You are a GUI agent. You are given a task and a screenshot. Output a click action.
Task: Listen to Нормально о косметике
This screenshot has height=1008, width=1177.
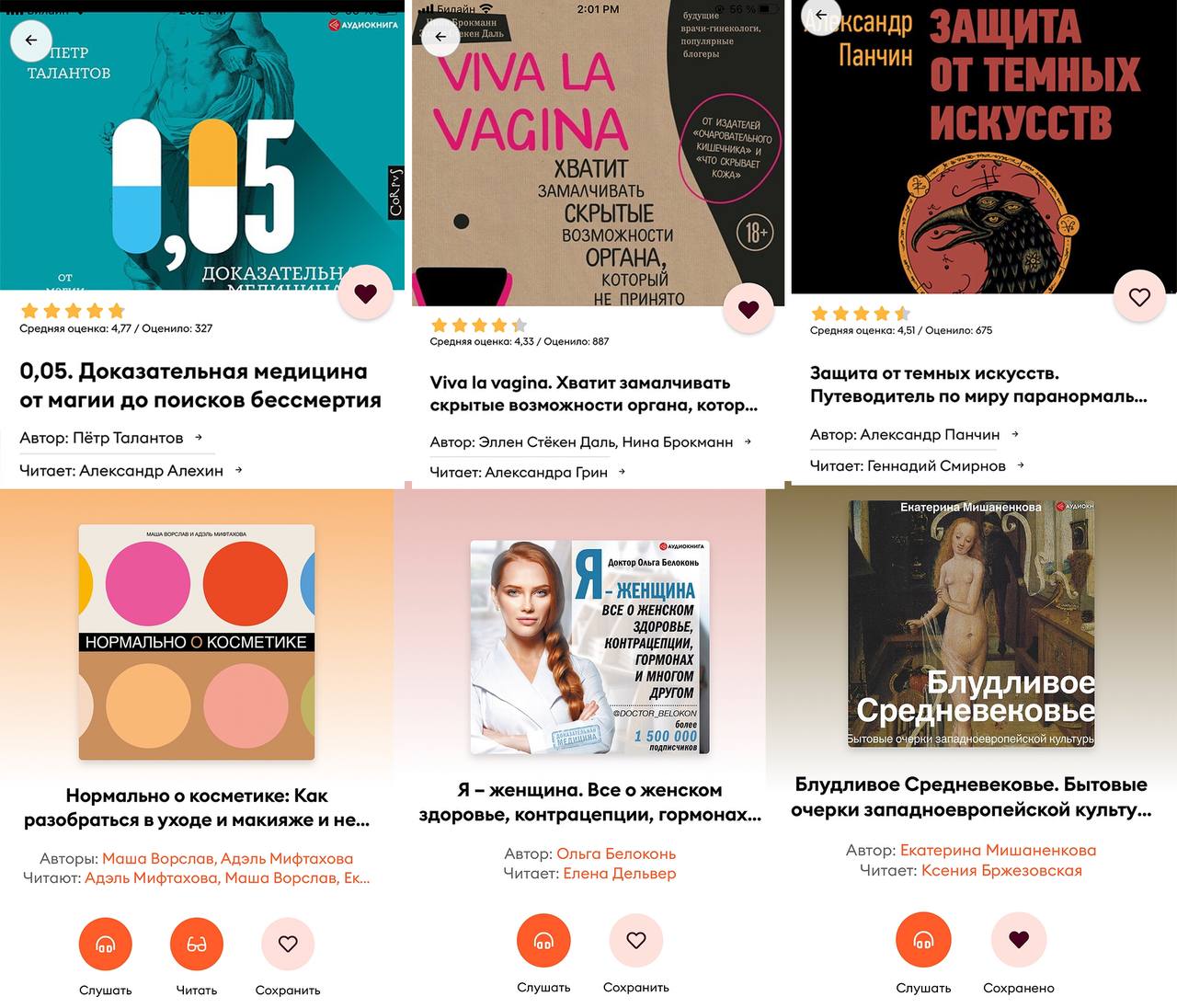pyautogui.click(x=106, y=944)
